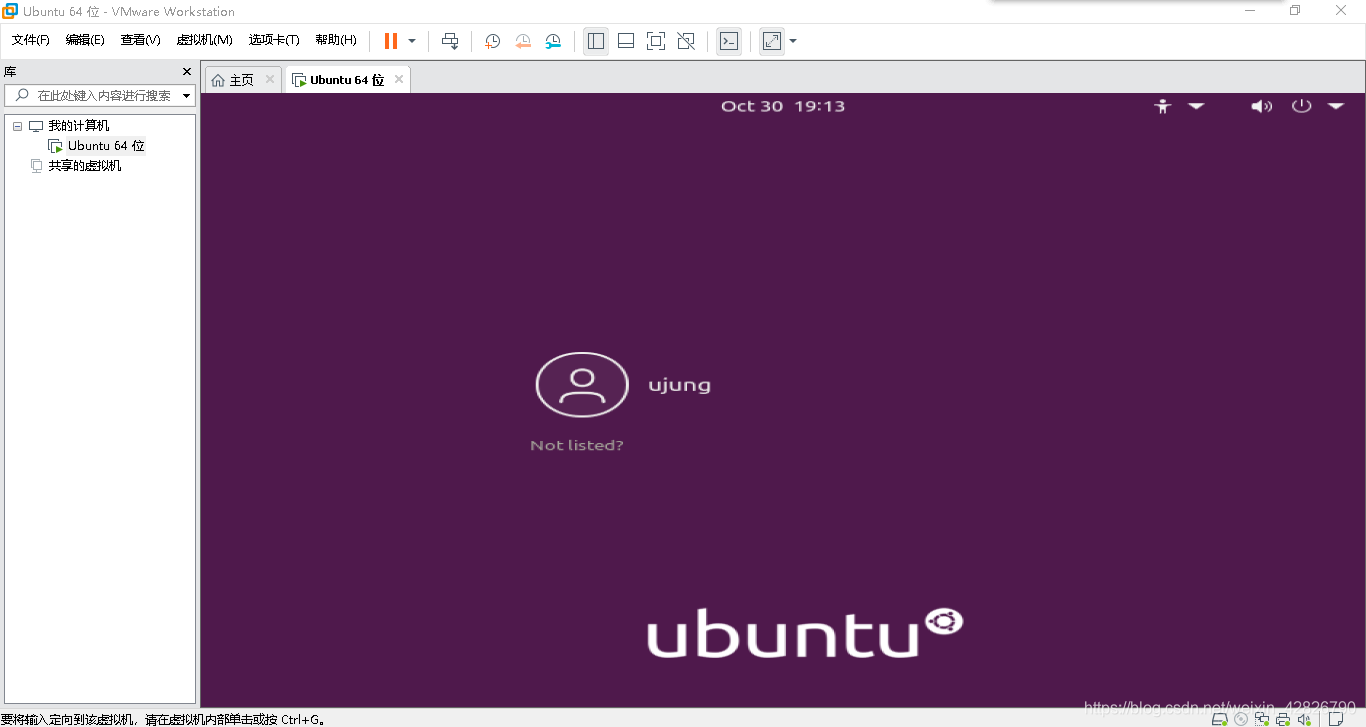Open the 编辑(E) menu
1366x727 pixels.
[x=85, y=40]
